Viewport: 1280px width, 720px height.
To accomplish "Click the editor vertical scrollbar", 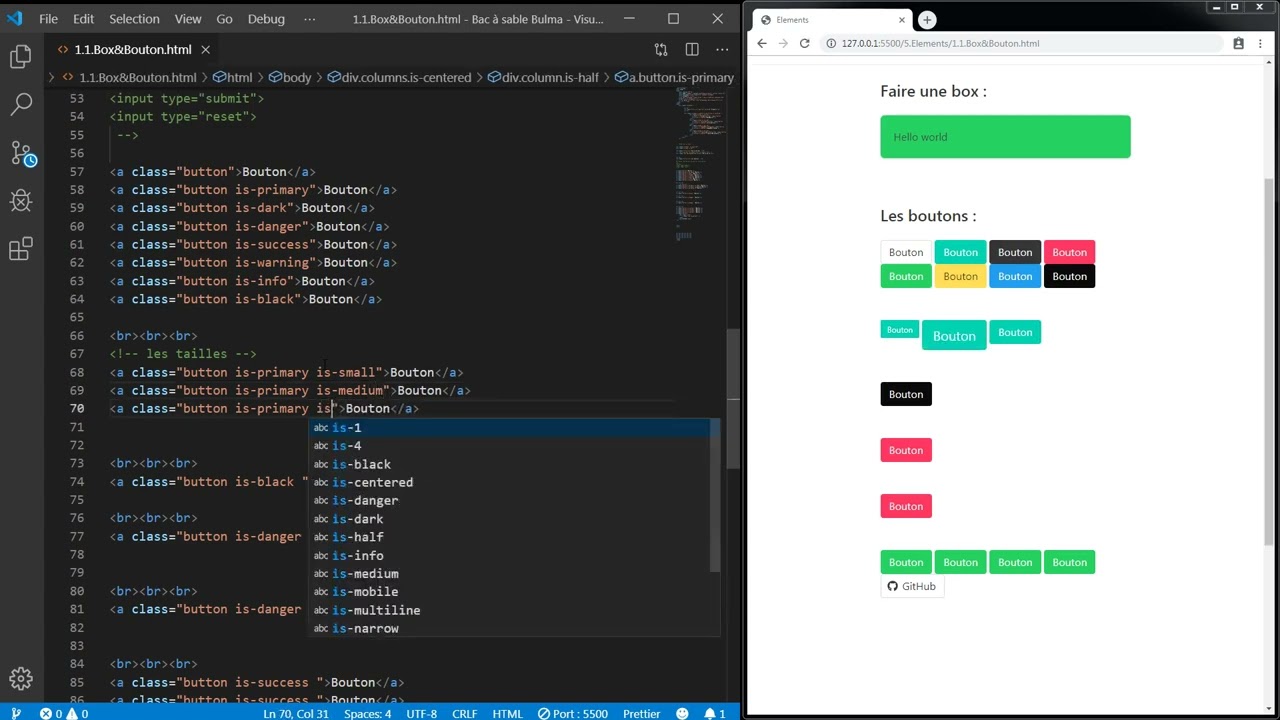I will [735, 398].
